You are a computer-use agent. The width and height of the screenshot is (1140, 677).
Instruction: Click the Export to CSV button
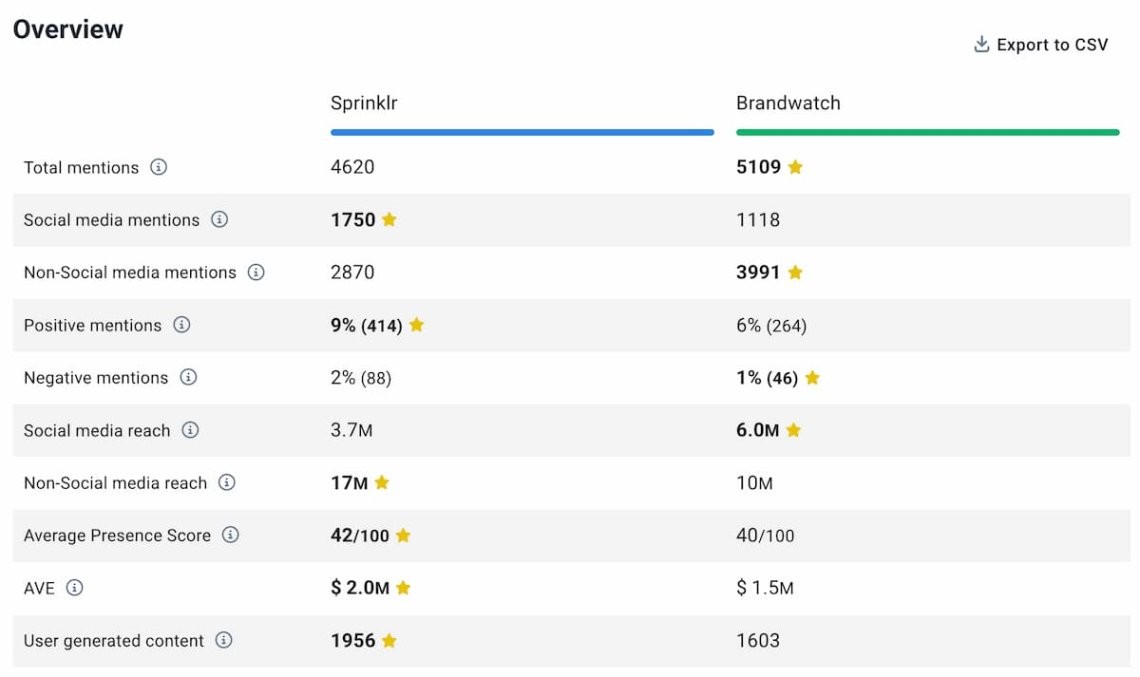coord(1051,45)
